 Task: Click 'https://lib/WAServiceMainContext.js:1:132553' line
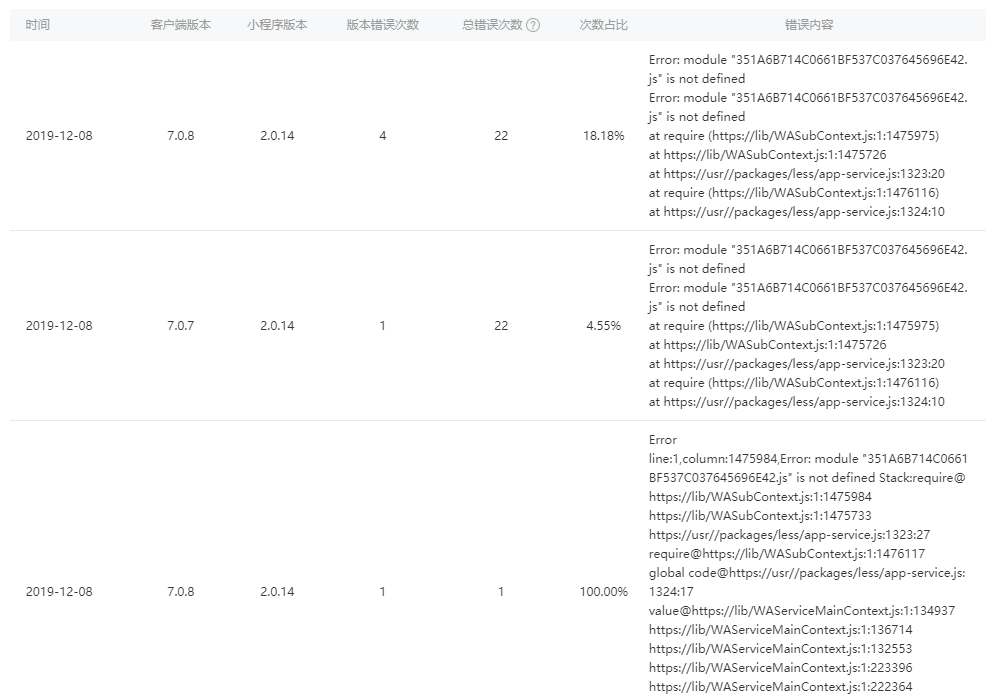780,648
